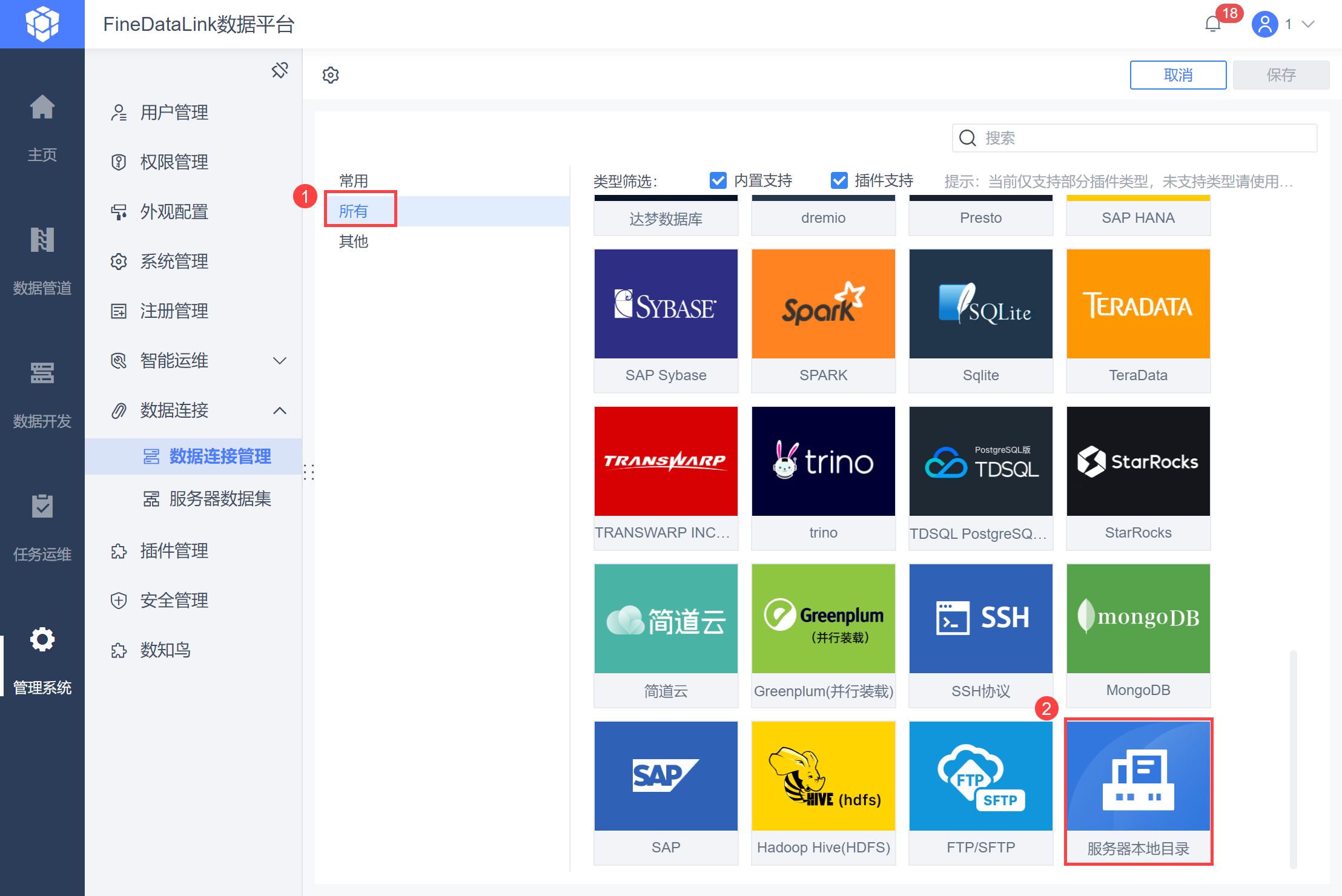Choose the MongoDB connection tile
The height and width of the screenshot is (896, 1342).
1138,633
